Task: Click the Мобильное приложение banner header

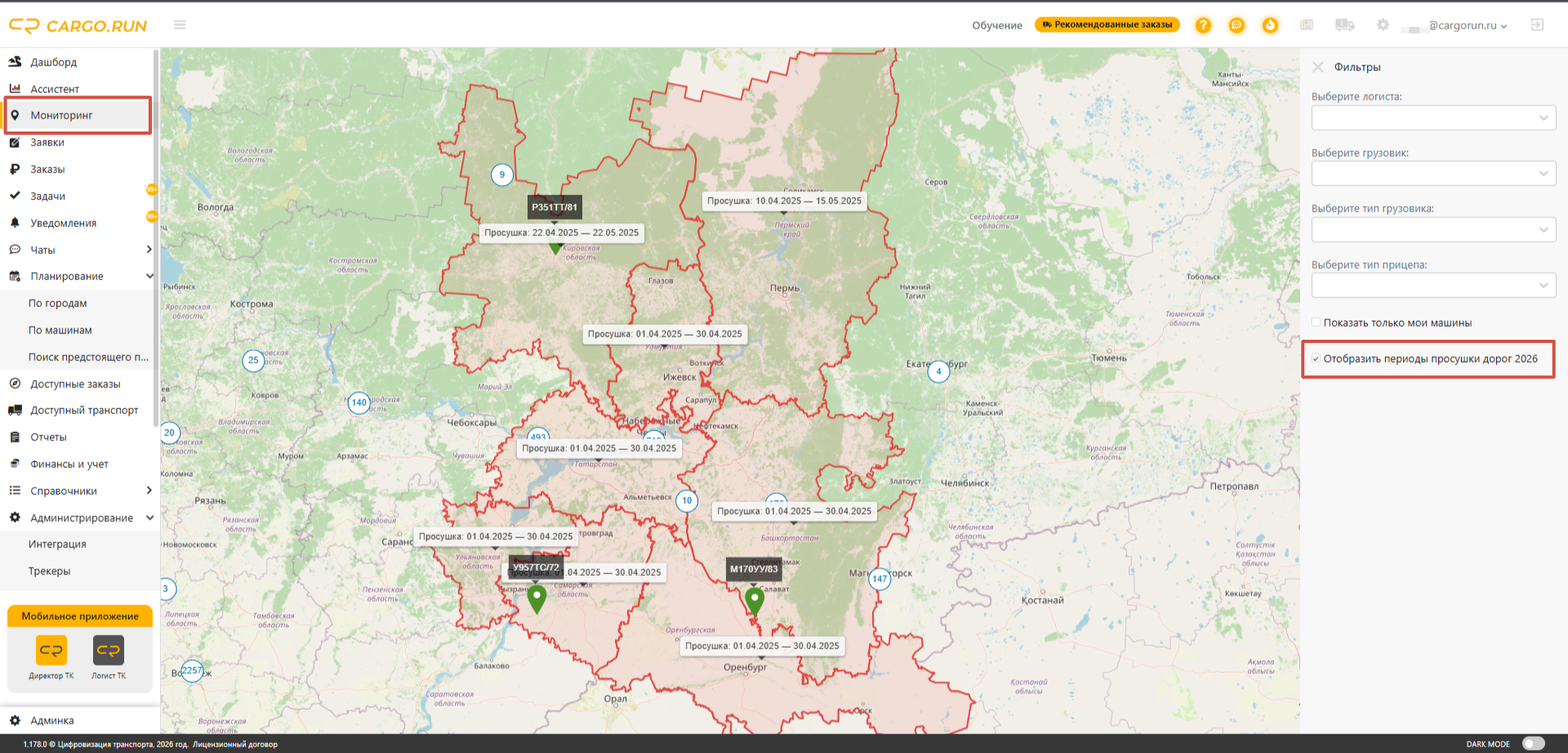Action: (x=80, y=616)
